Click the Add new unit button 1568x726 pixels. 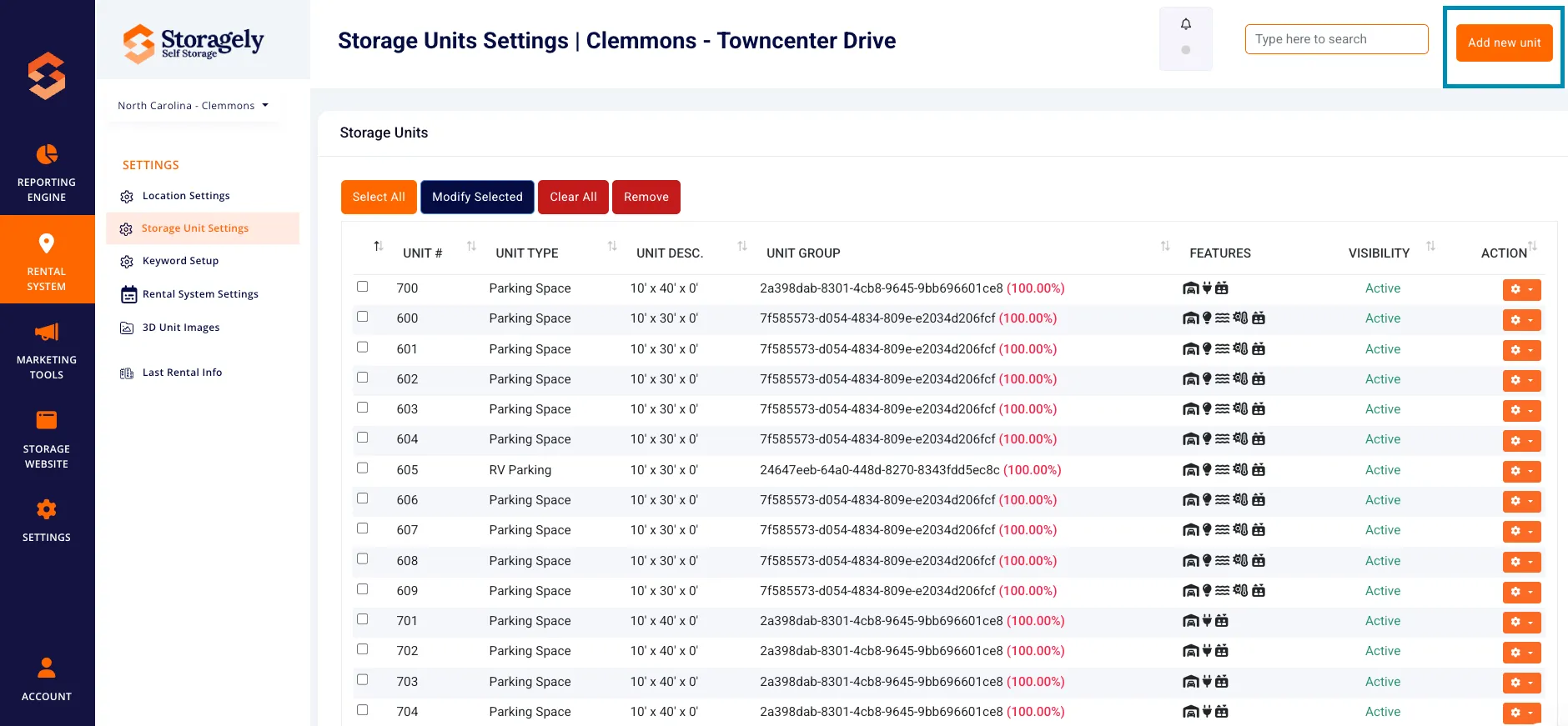click(1504, 43)
